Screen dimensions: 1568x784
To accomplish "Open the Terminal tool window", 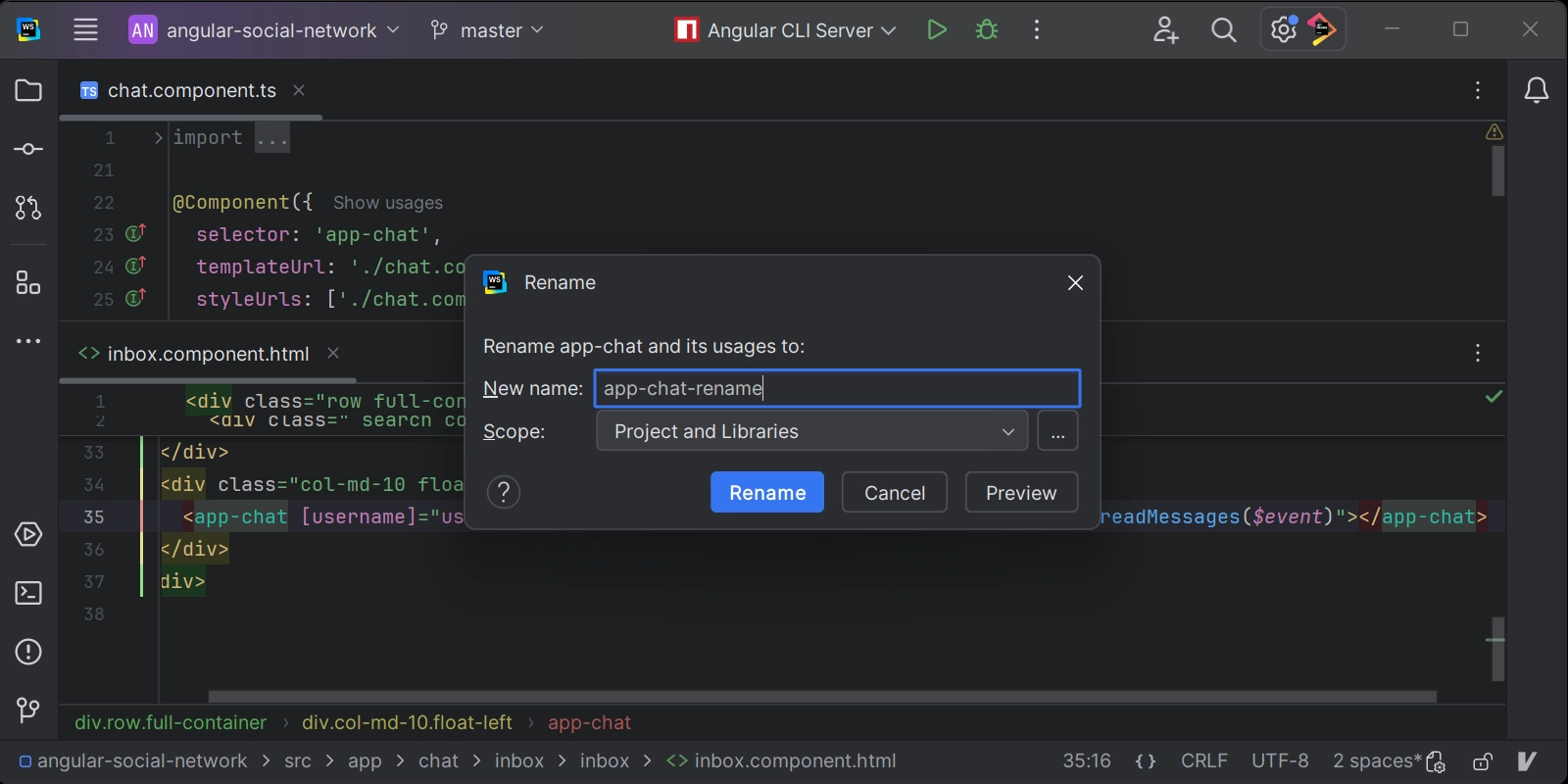I will (28, 593).
